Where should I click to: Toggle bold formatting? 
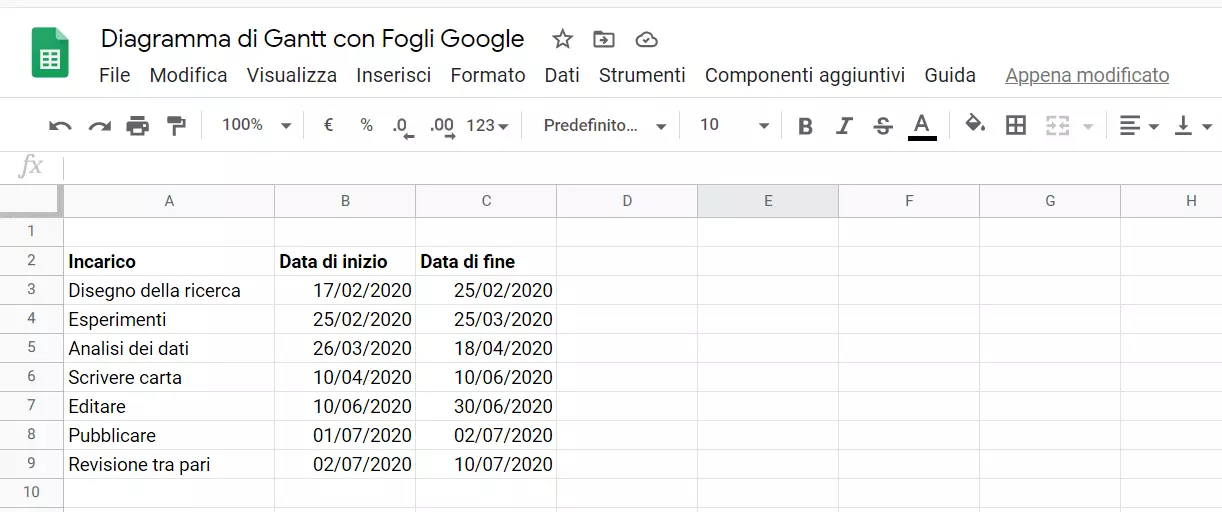(805, 126)
